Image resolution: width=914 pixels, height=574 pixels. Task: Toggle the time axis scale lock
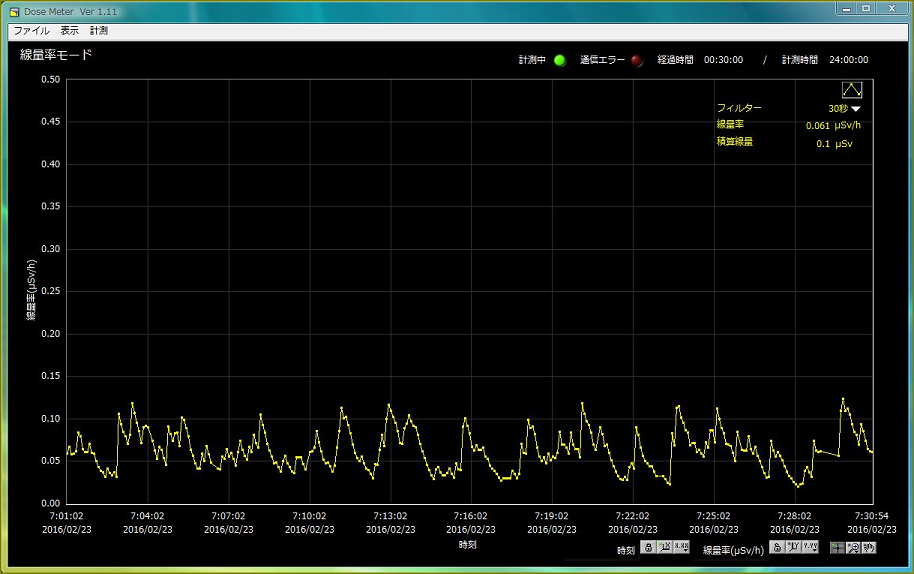(x=648, y=548)
